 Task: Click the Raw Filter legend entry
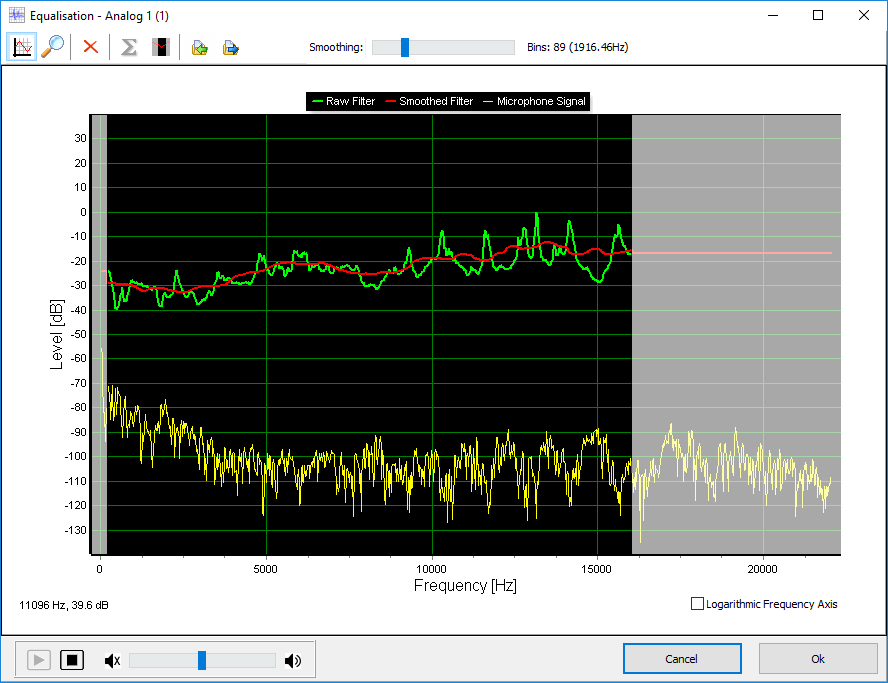pyautogui.click(x=343, y=101)
